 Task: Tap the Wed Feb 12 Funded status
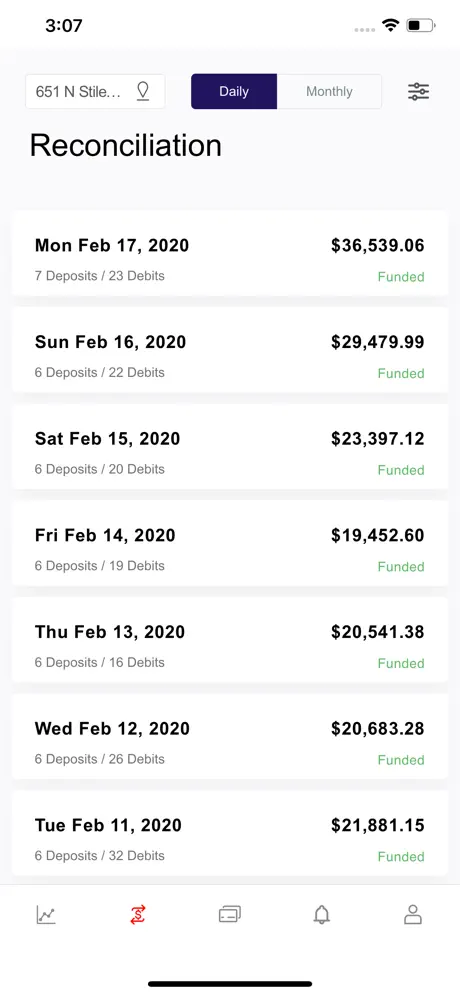pyautogui.click(x=401, y=760)
